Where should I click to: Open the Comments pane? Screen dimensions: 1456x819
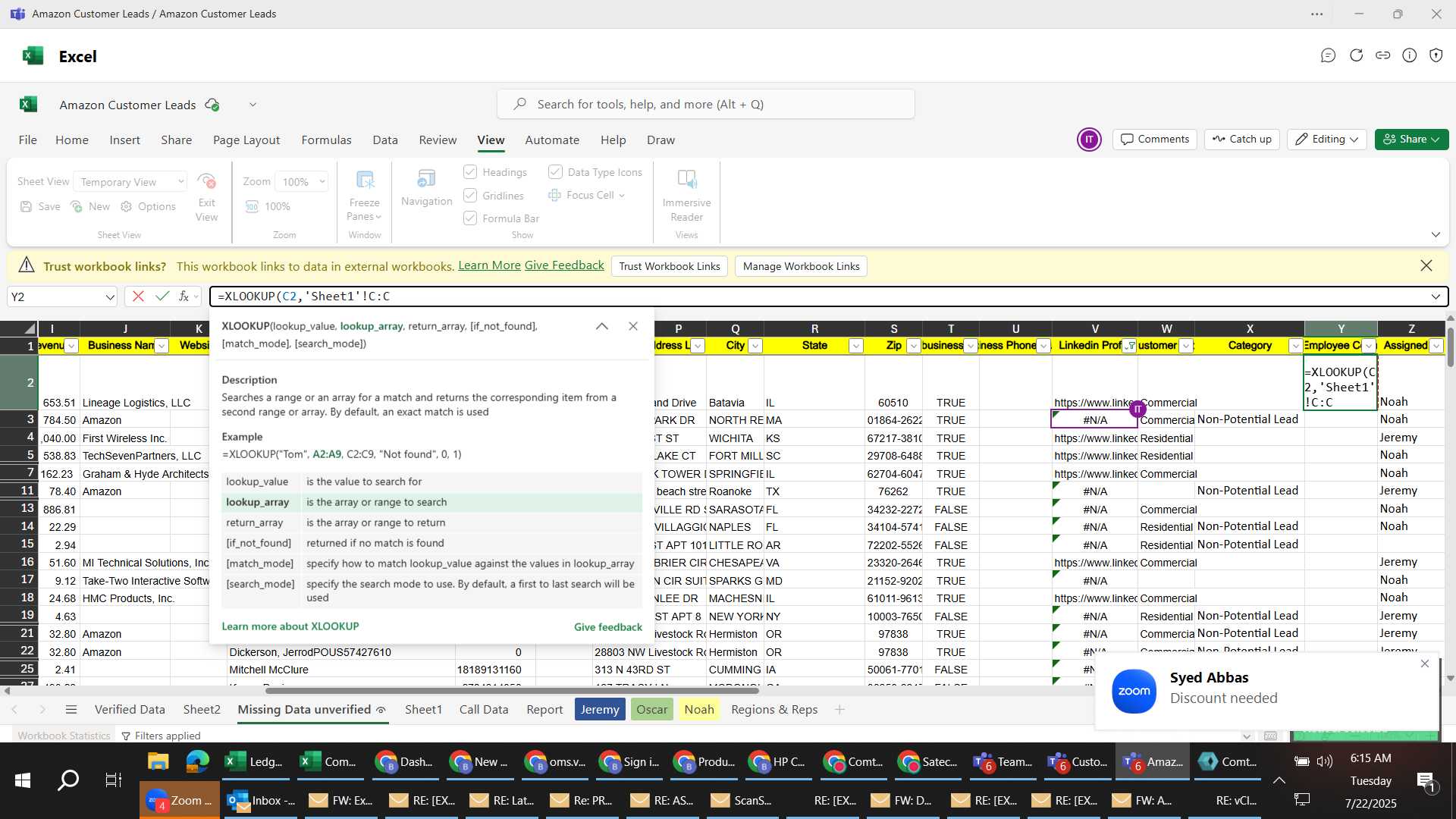click(1155, 140)
